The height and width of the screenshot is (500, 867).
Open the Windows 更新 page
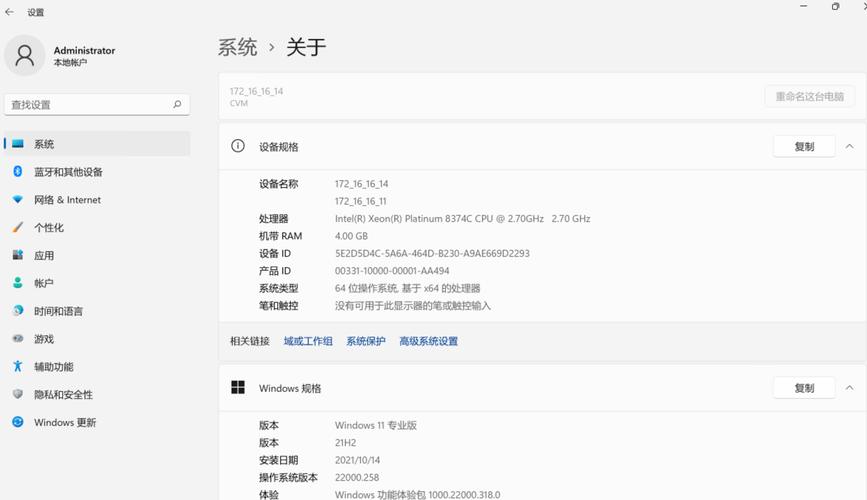(97, 422)
